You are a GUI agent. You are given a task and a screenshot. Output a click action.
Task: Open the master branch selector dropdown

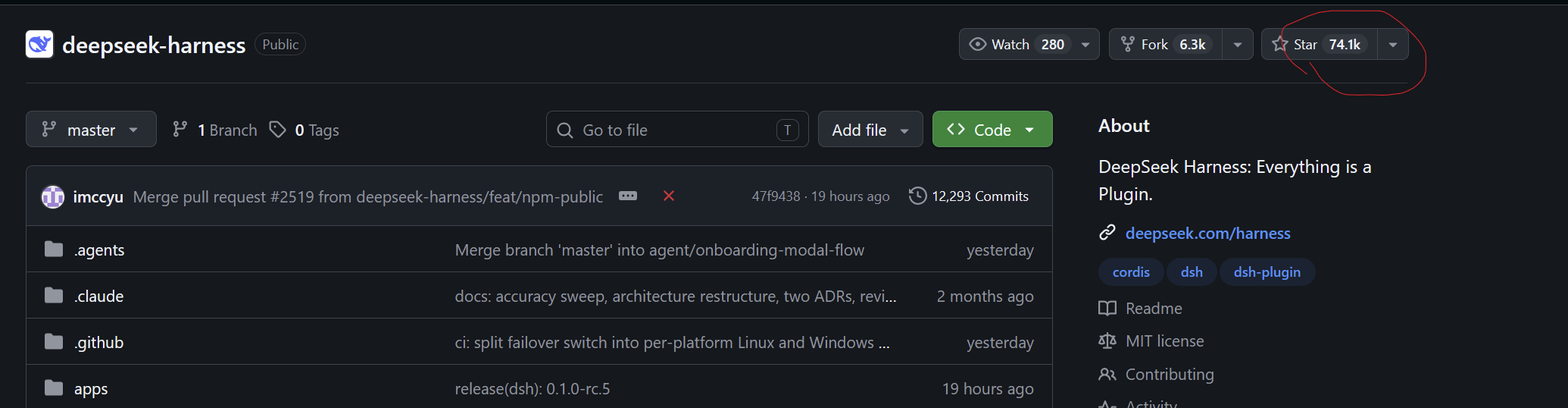[91, 129]
